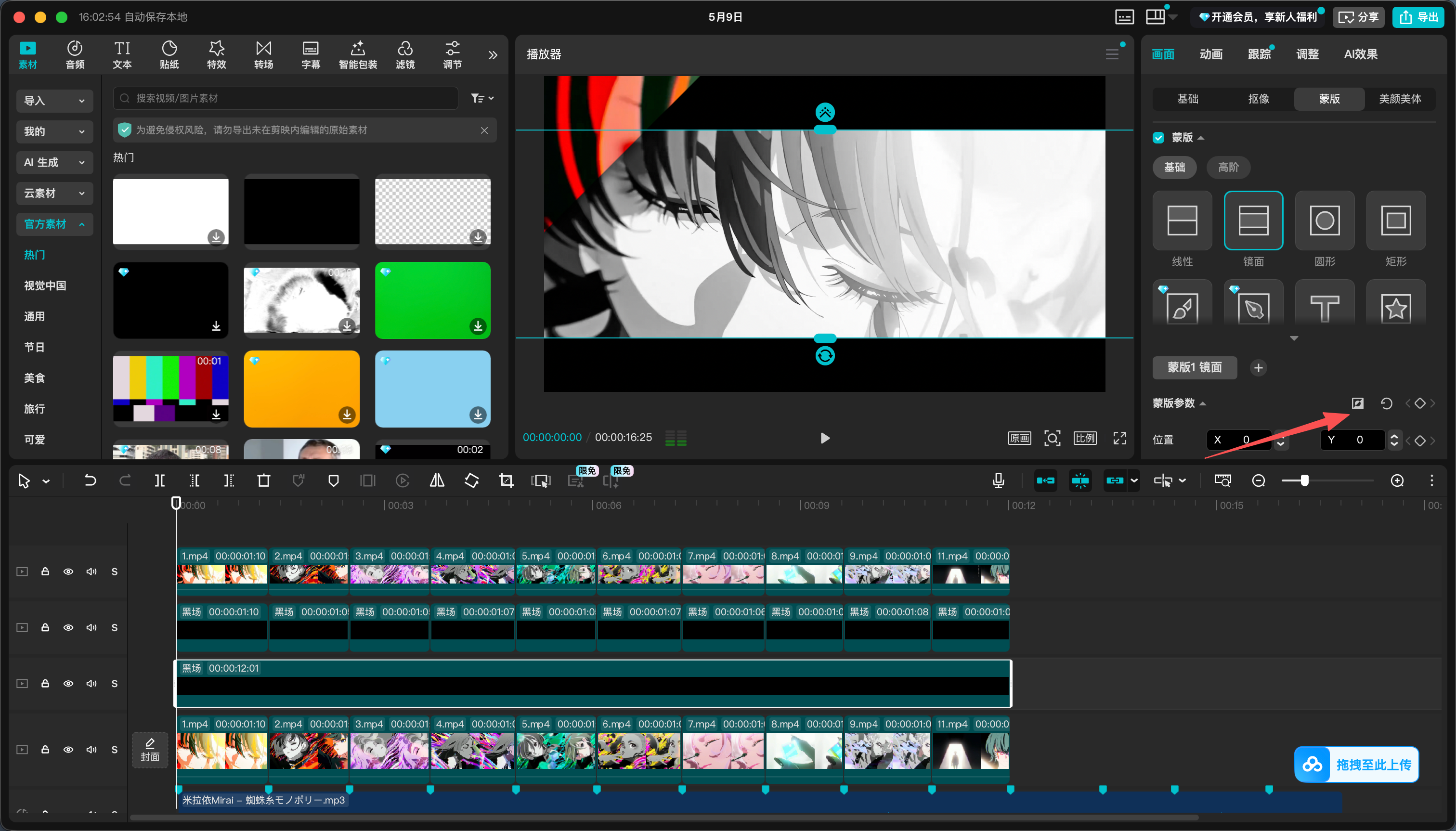Switch to the 抠像 cutout tab
The image size is (1456, 831).
1259,99
